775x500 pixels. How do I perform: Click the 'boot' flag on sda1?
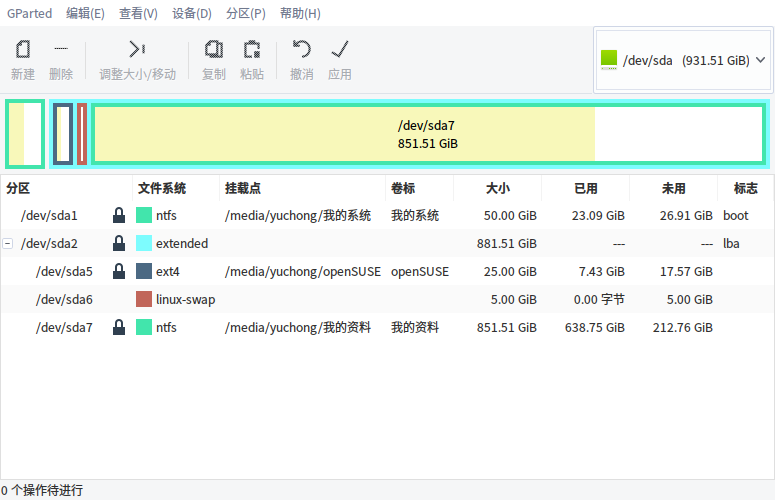click(735, 215)
